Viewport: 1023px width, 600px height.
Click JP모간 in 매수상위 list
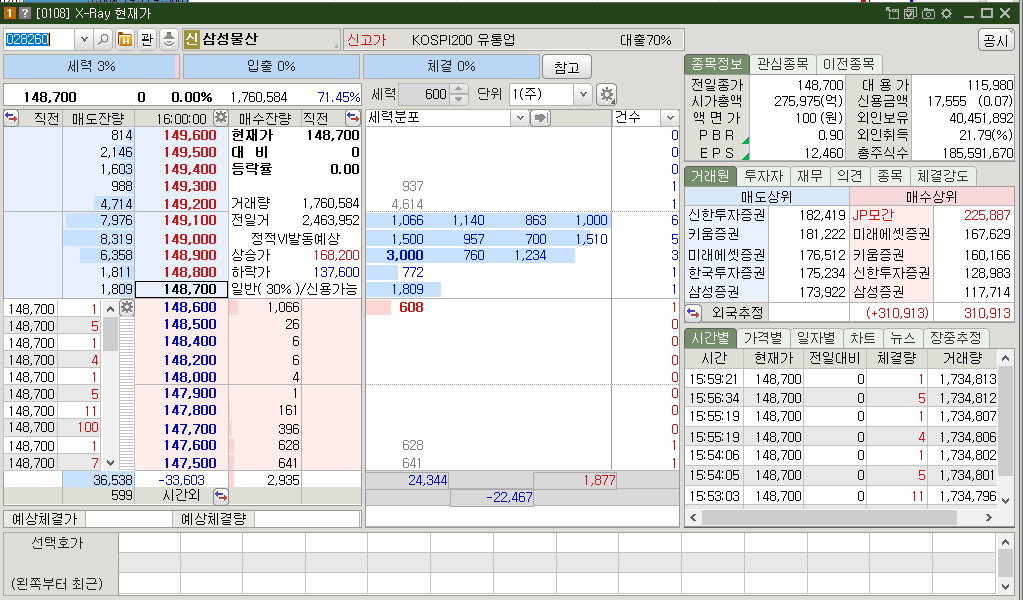click(x=874, y=215)
